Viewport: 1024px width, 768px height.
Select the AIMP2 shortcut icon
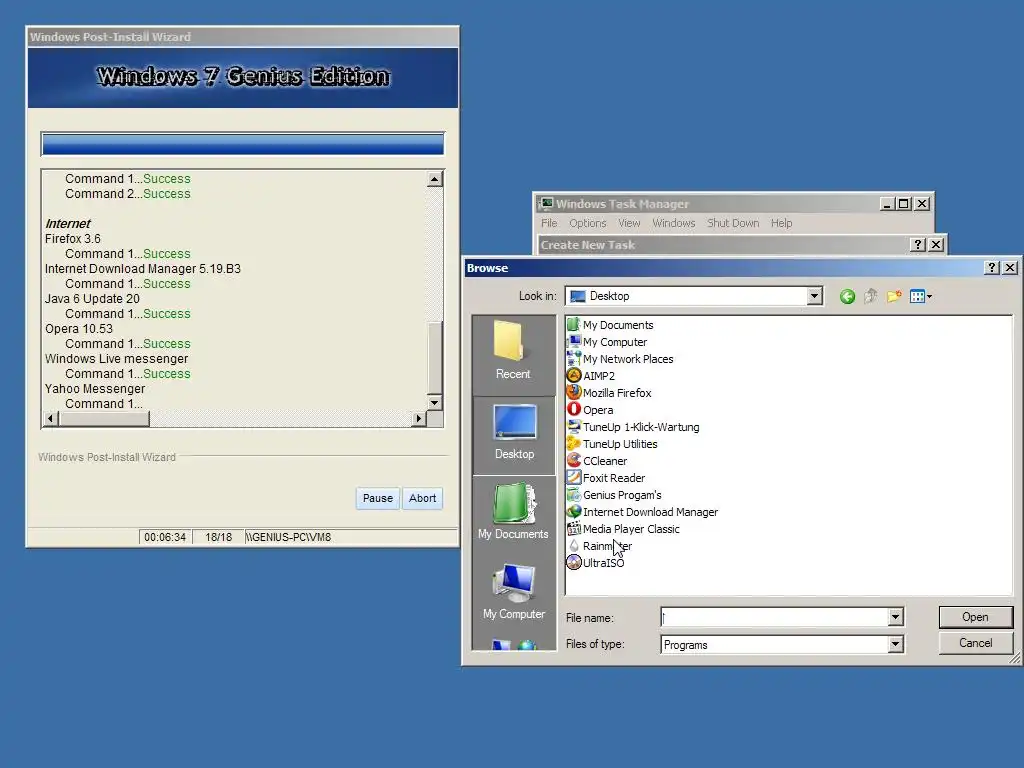tap(573, 376)
